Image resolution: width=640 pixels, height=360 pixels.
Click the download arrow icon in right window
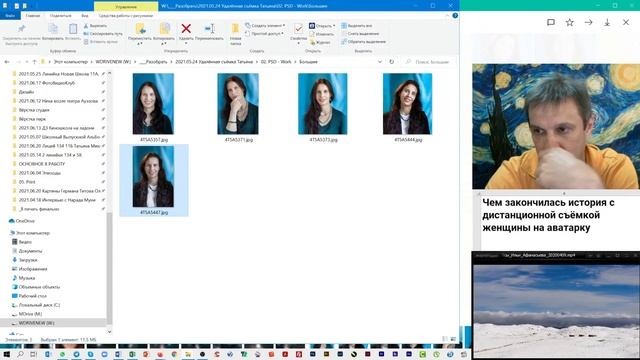pyautogui.click(x=607, y=22)
